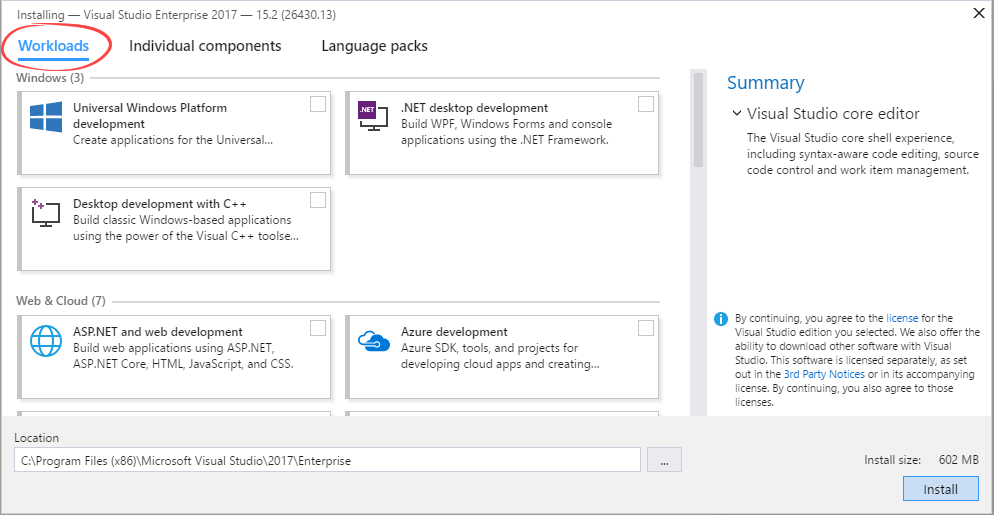Browse for install location with ... button
Viewport: 994px width, 515px height.
664,460
